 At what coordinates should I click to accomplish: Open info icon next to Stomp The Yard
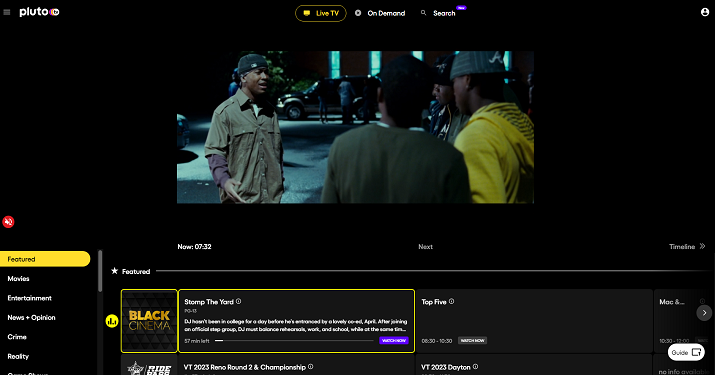click(x=238, y=302)
